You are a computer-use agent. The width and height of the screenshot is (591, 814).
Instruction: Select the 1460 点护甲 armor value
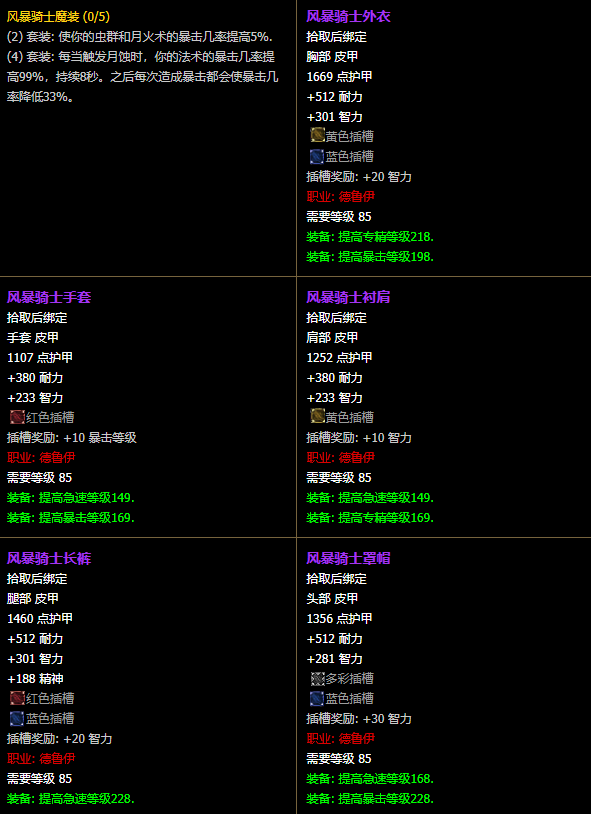pos(40,618)
